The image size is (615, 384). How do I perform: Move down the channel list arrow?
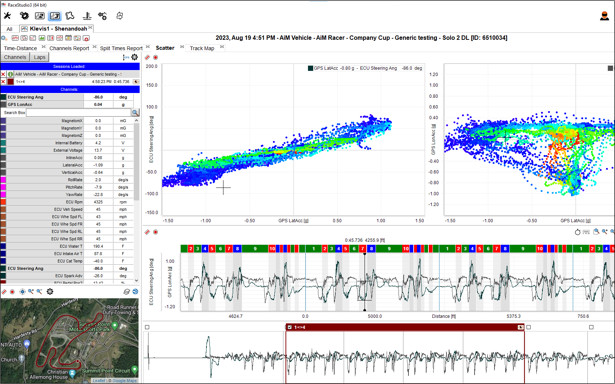coord(136,280)
